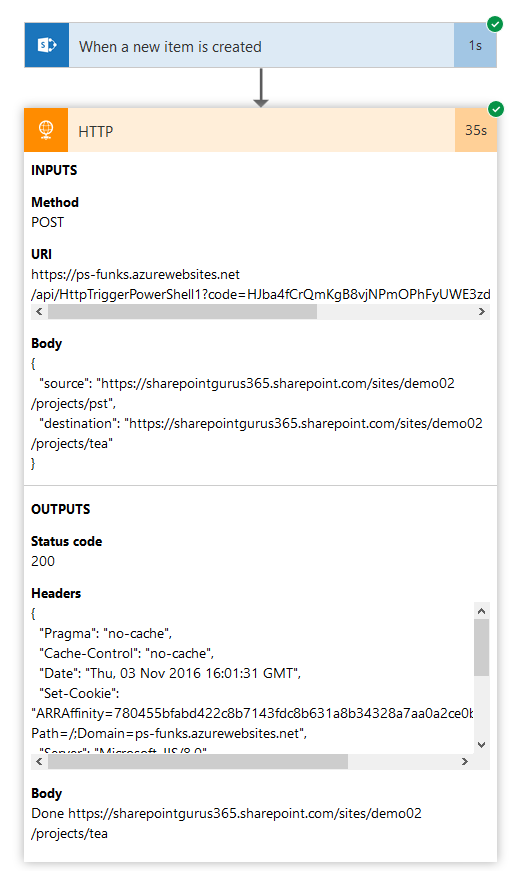Expand the 'When a new item is created' step
This screenshot has height=871, width=509.
261,45
